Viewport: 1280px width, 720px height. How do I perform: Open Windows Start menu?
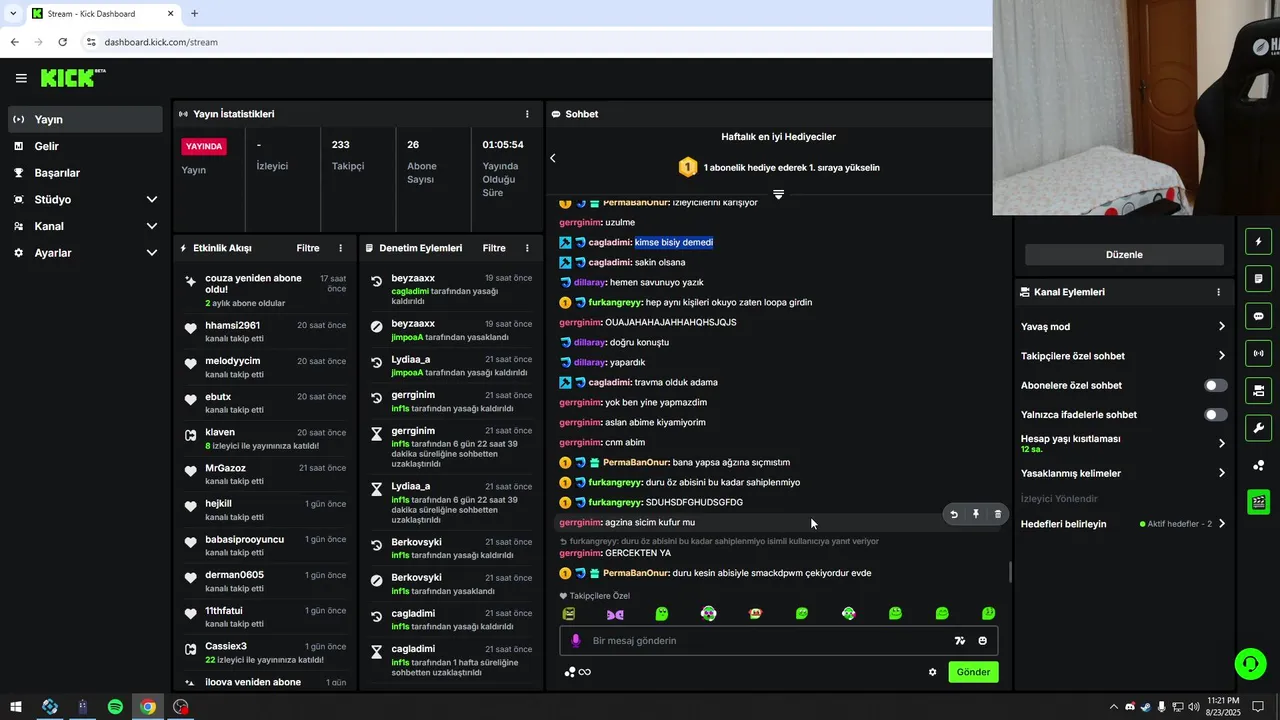click(16, 707)
